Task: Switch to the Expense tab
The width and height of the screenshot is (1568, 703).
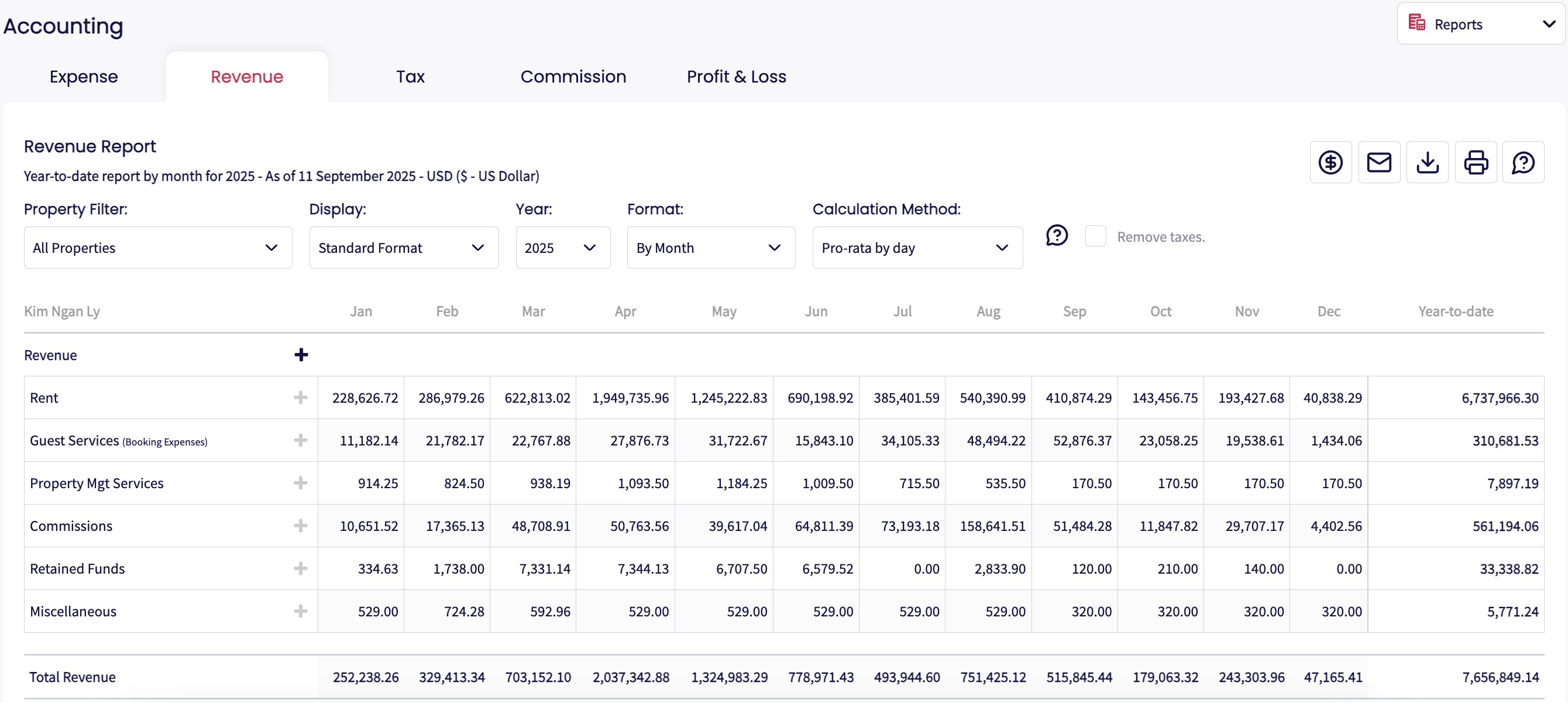Action: (84, 77)
